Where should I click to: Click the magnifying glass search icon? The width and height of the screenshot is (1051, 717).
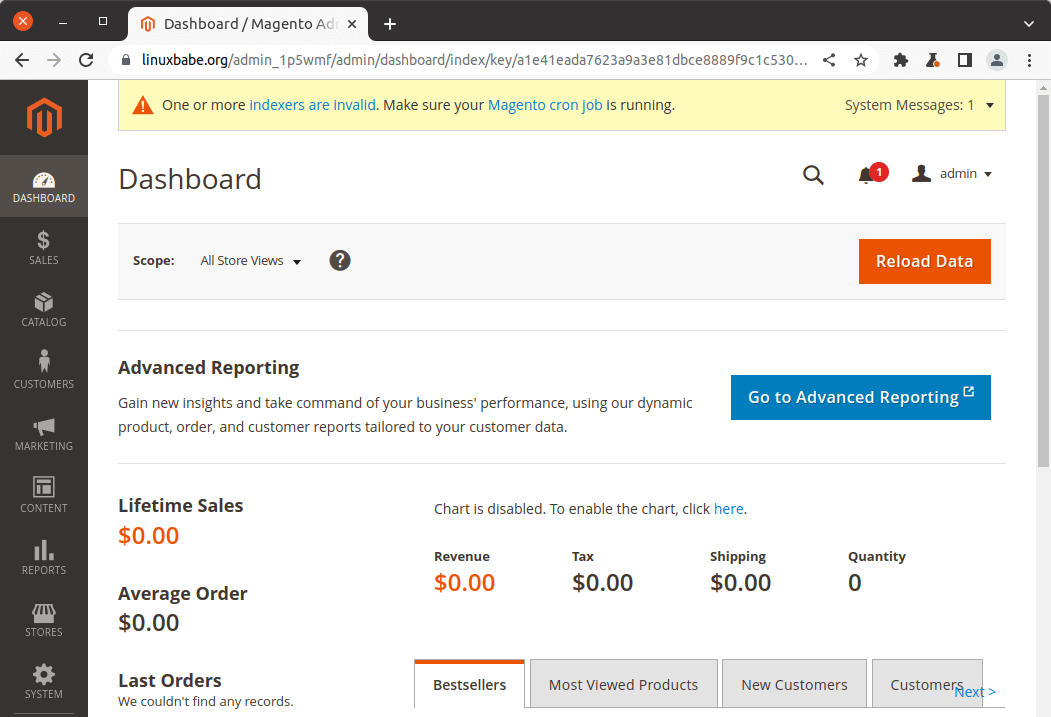813,175
